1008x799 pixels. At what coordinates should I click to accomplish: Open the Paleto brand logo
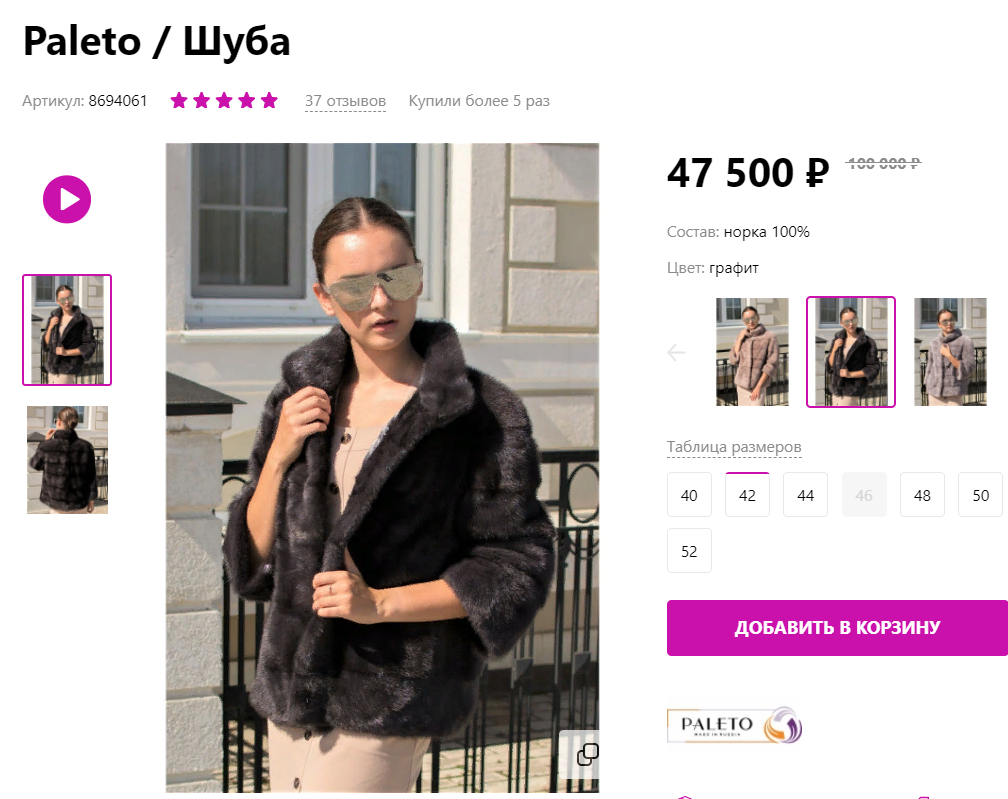pyautogui.click(x=735, y=725)
